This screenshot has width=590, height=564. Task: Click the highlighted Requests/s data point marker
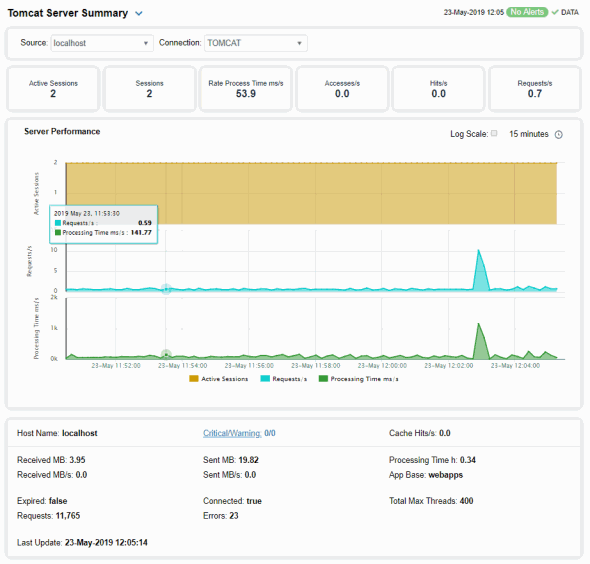[x=166, y=289]
